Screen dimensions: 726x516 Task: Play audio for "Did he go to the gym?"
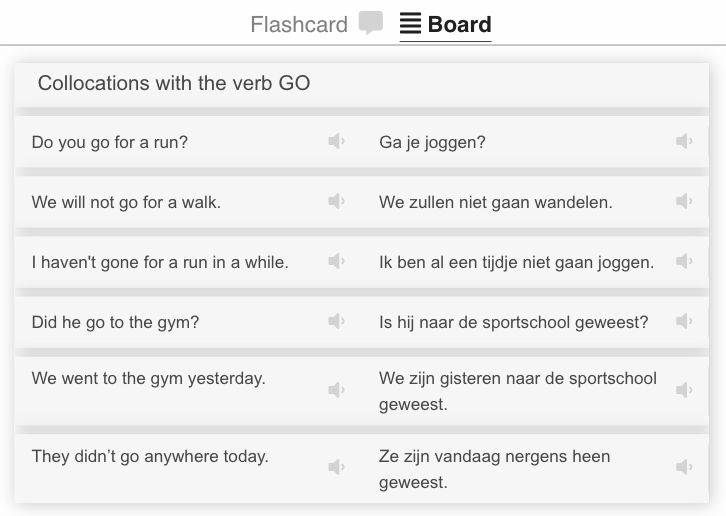[x=337, y=321]
